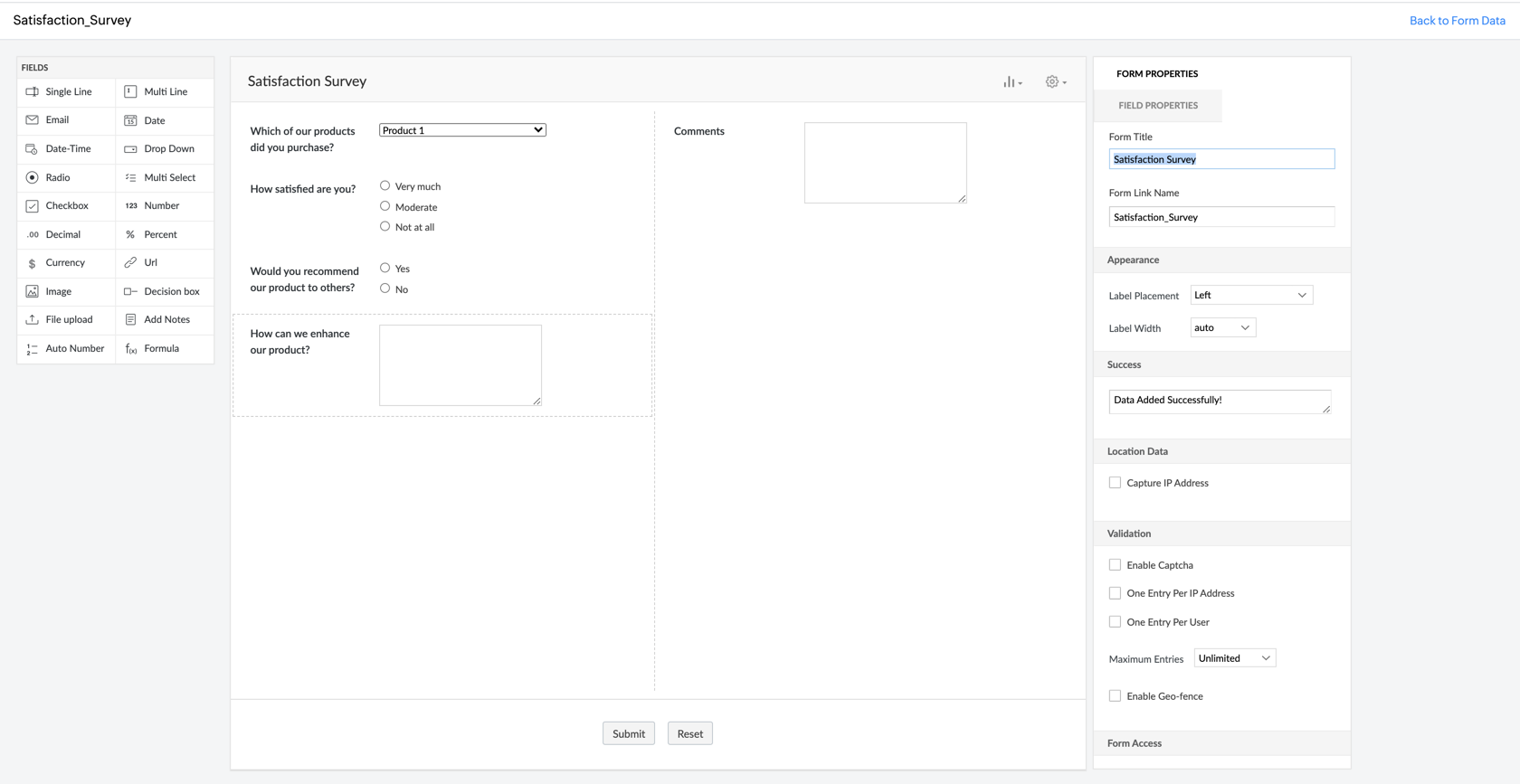Select the Url link icon
Image resolution: width=1520 pixels, height=784 pixels.
point(130,262)
